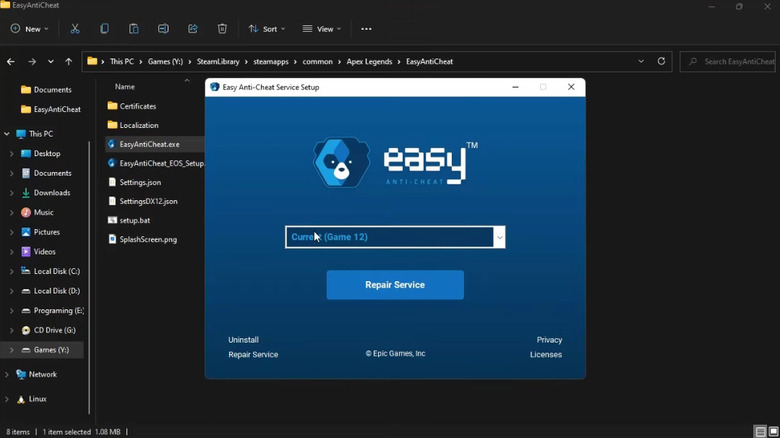The image size is (780, 438).
Task: Open the View options dropdown
Action: [x=322, y=29]
